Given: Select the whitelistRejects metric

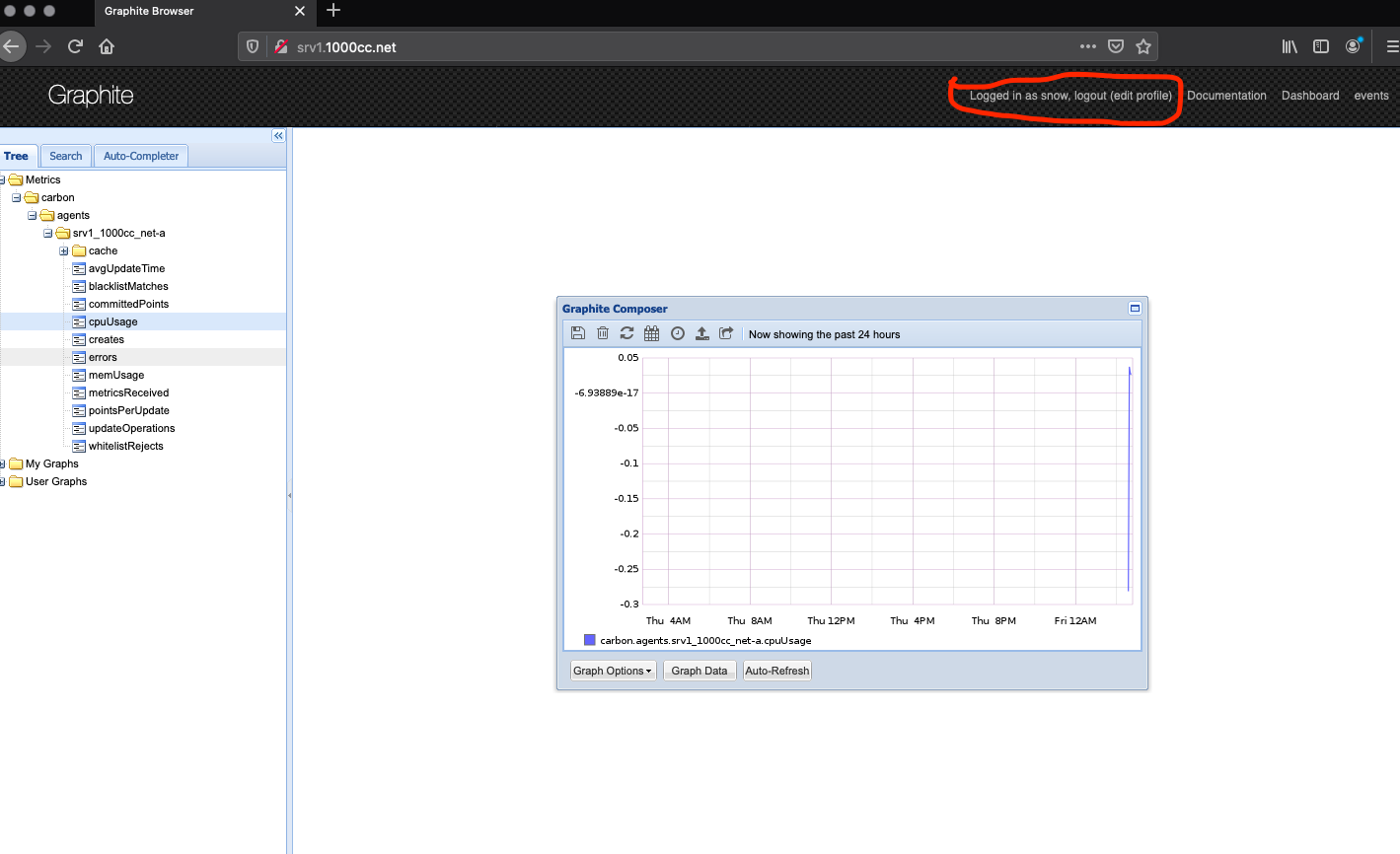Looking at the screenshot, I should coord(125,446).
